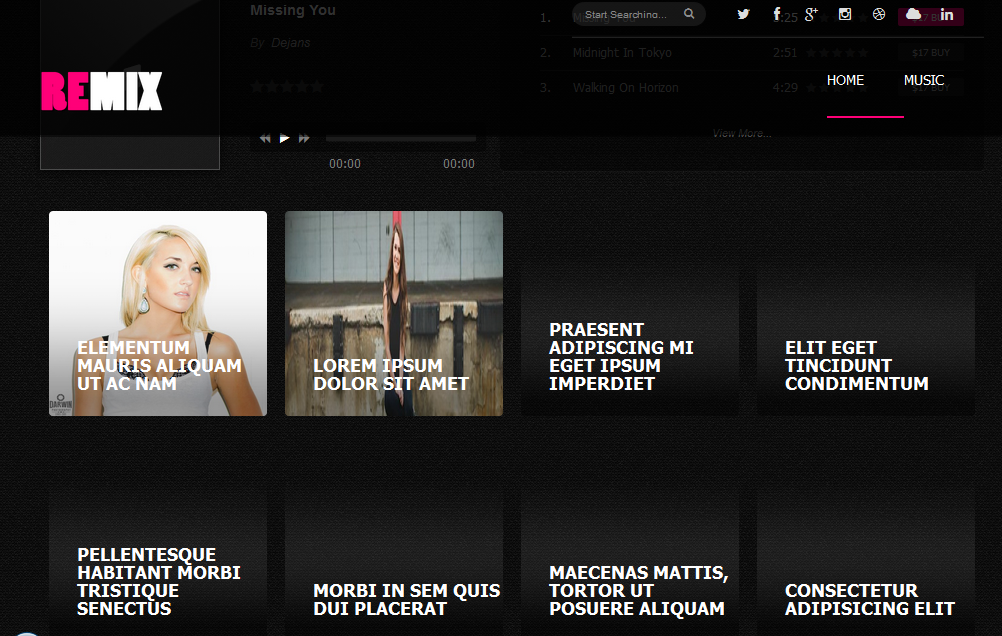Open Lorem Ipsum Dolor Sit Amet card

pyautogui.click(x=394, y=313)
